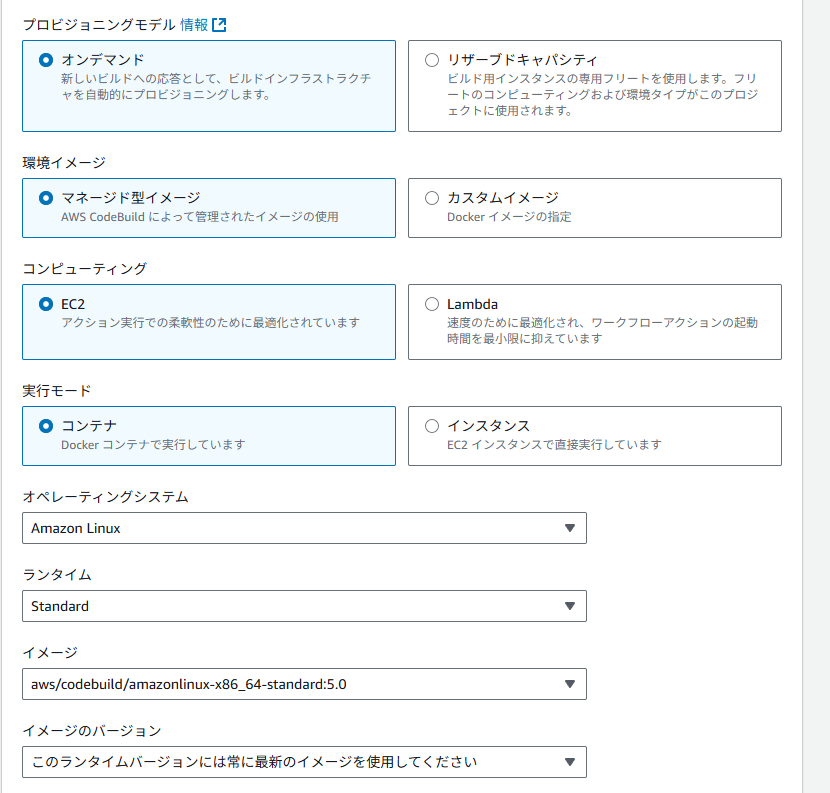The width and height of the screenshot is (830, 793).
Task: Click the リザーブドキャパシティ description card
Action: [x=602, y=94]
